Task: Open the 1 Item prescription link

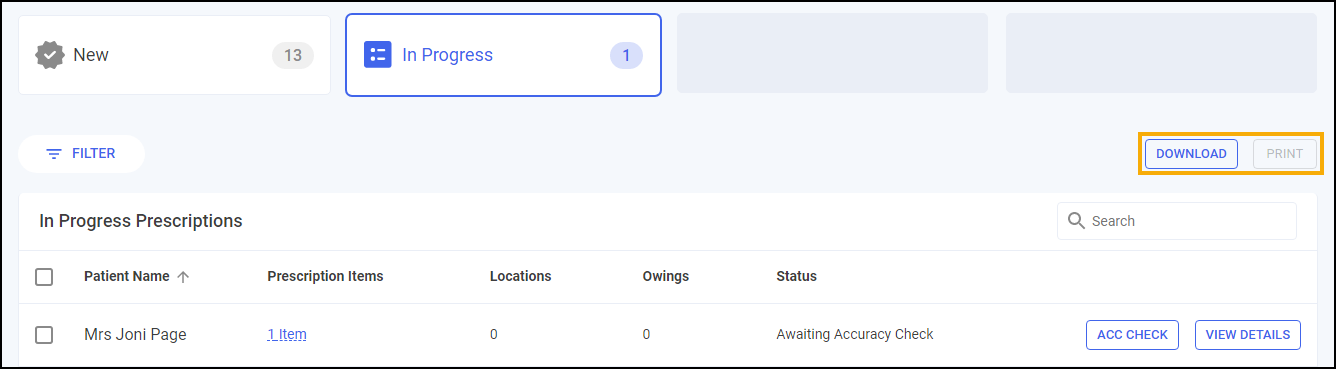Action: coord(287,335)
